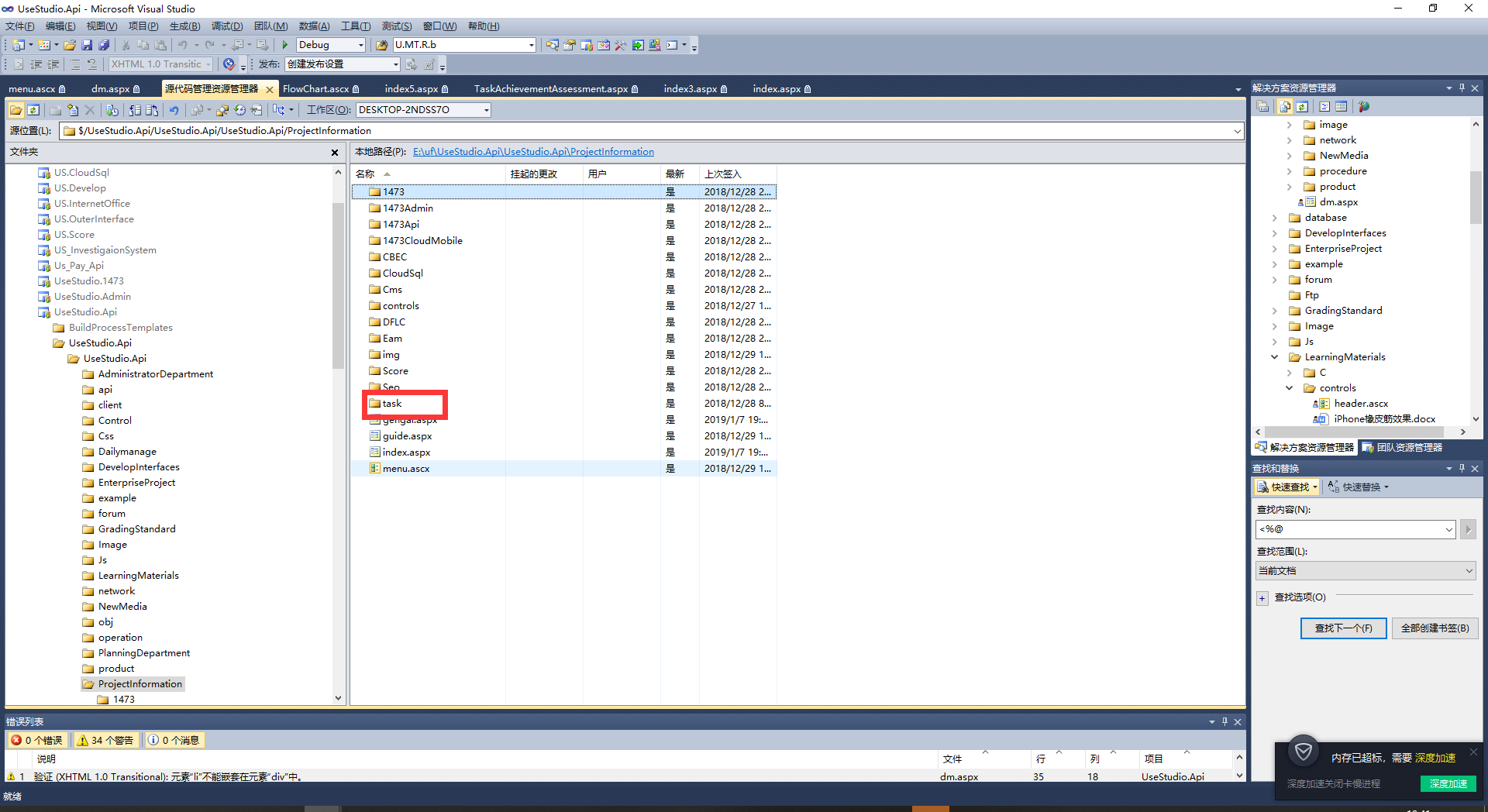Open the U.MT.R.b search combo box
This screenshot has height=812, width=1488.
tap(531, 45)
